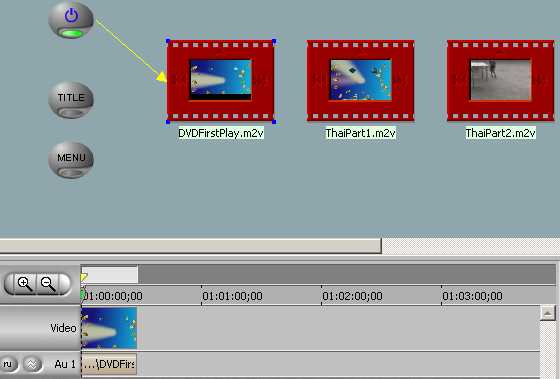Click the ThaiPart2.m2v filename label
The height and width of the screenshot is (379, 560).
(500, 133)
